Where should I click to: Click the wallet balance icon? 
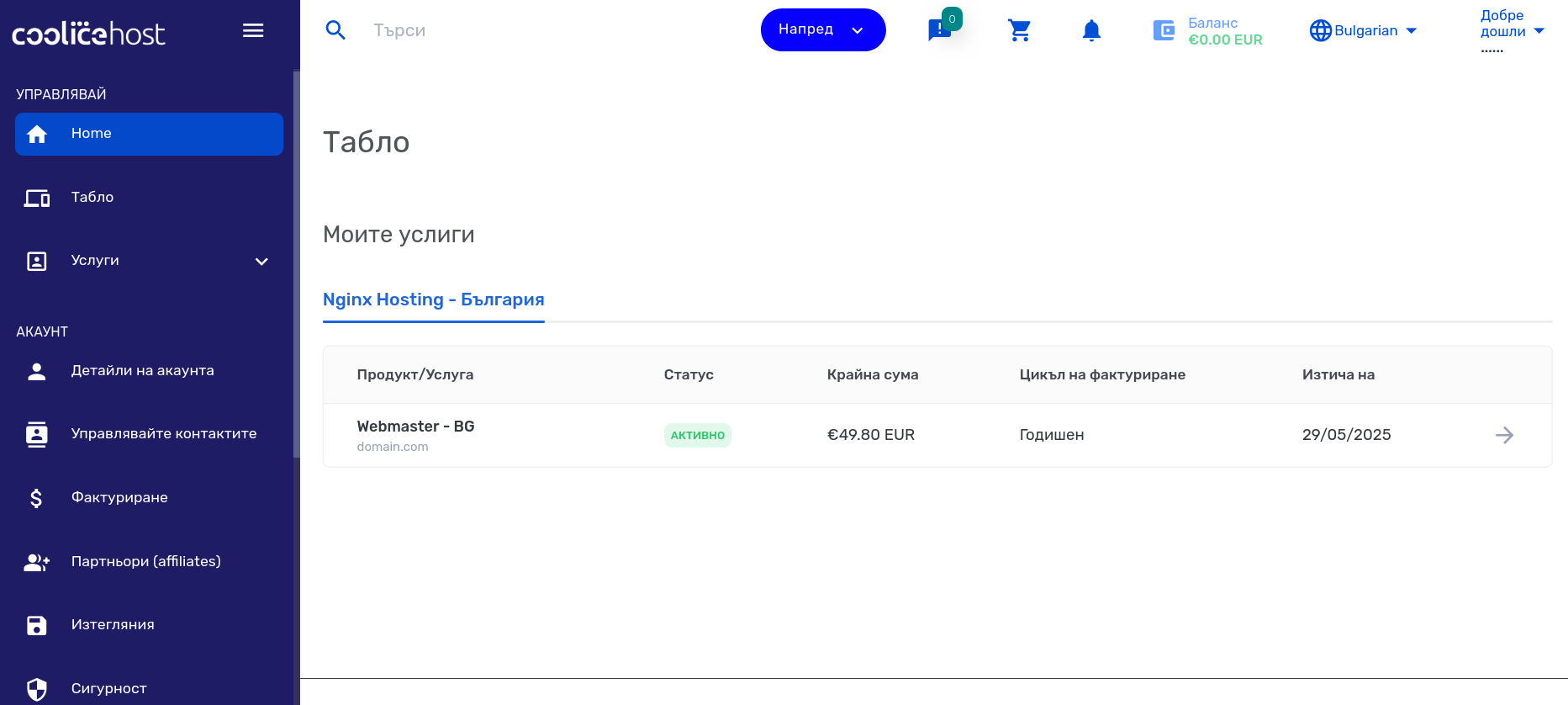(1164, 31)
